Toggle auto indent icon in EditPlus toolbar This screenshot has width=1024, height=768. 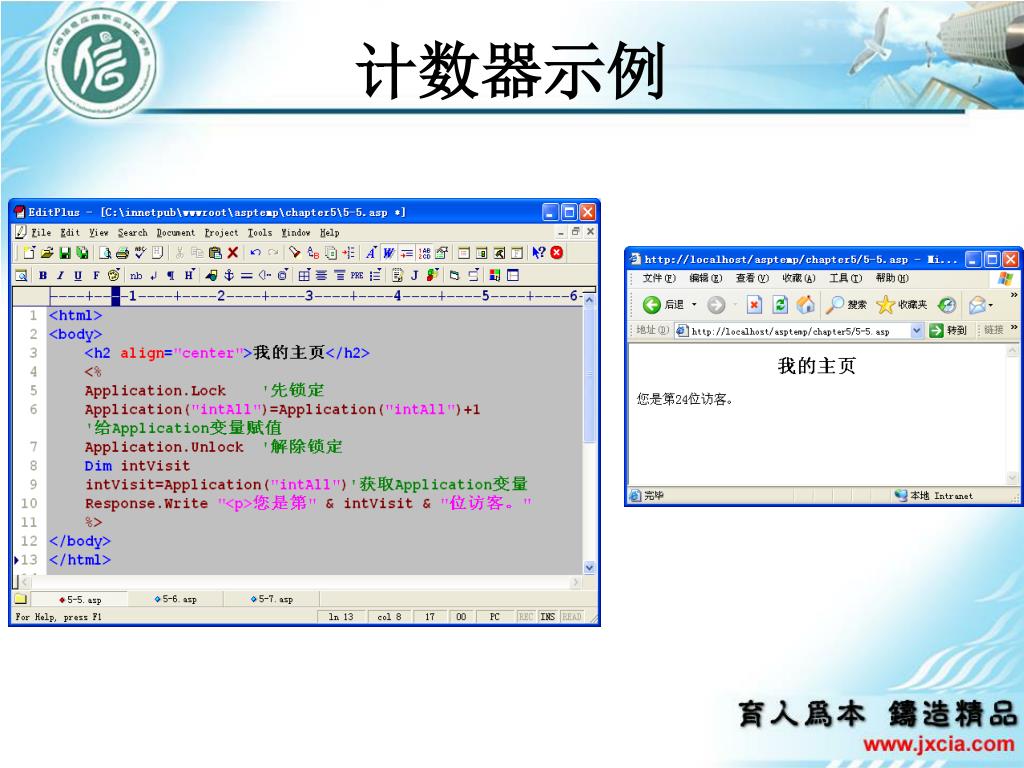point(407,253)
